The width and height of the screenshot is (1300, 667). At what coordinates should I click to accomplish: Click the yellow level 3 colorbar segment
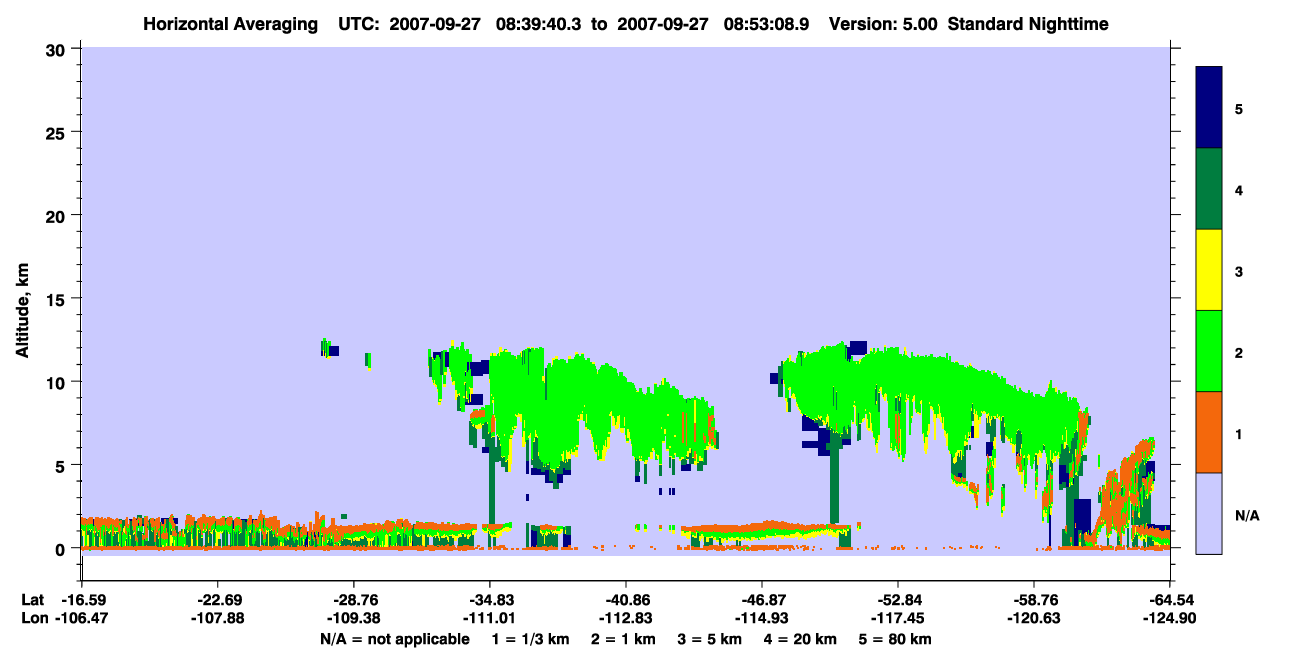click(1209, 270)
